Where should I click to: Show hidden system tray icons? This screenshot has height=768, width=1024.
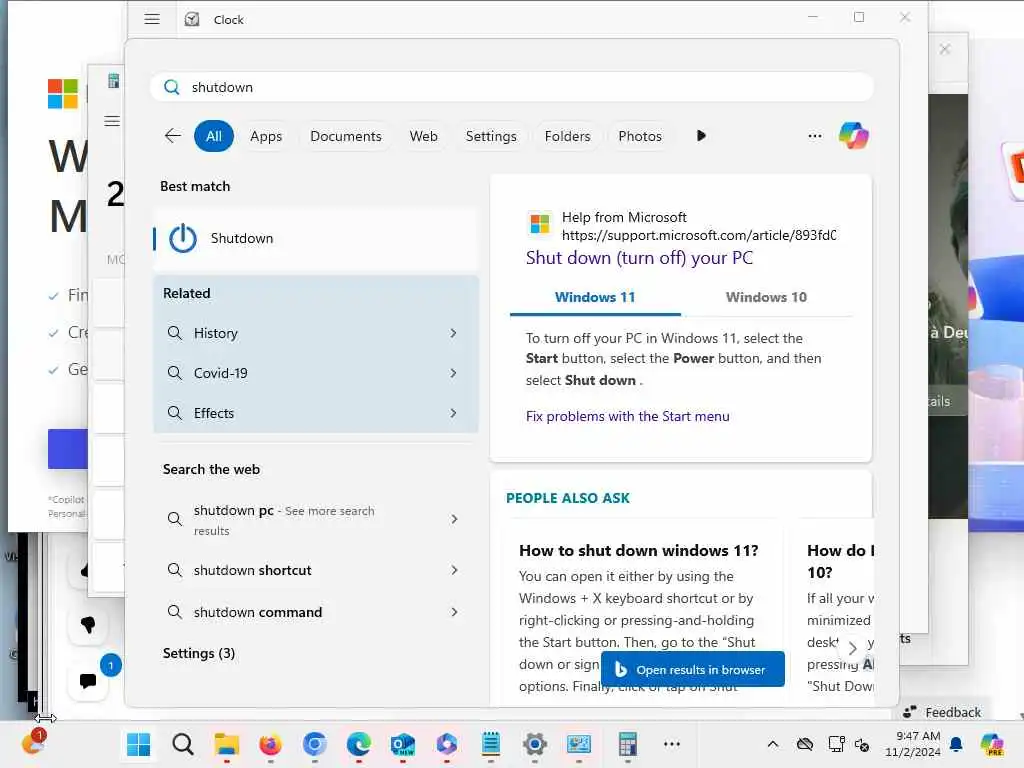[773, 744]
